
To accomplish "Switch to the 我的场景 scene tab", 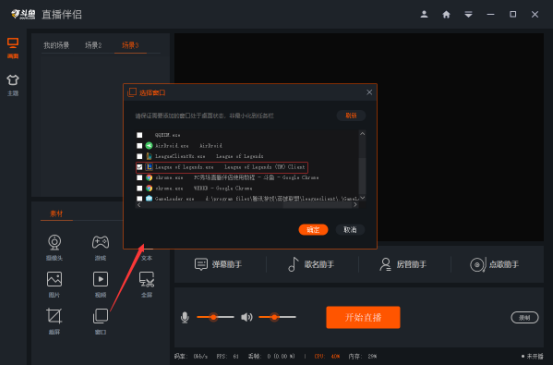I will coord(56,45).
